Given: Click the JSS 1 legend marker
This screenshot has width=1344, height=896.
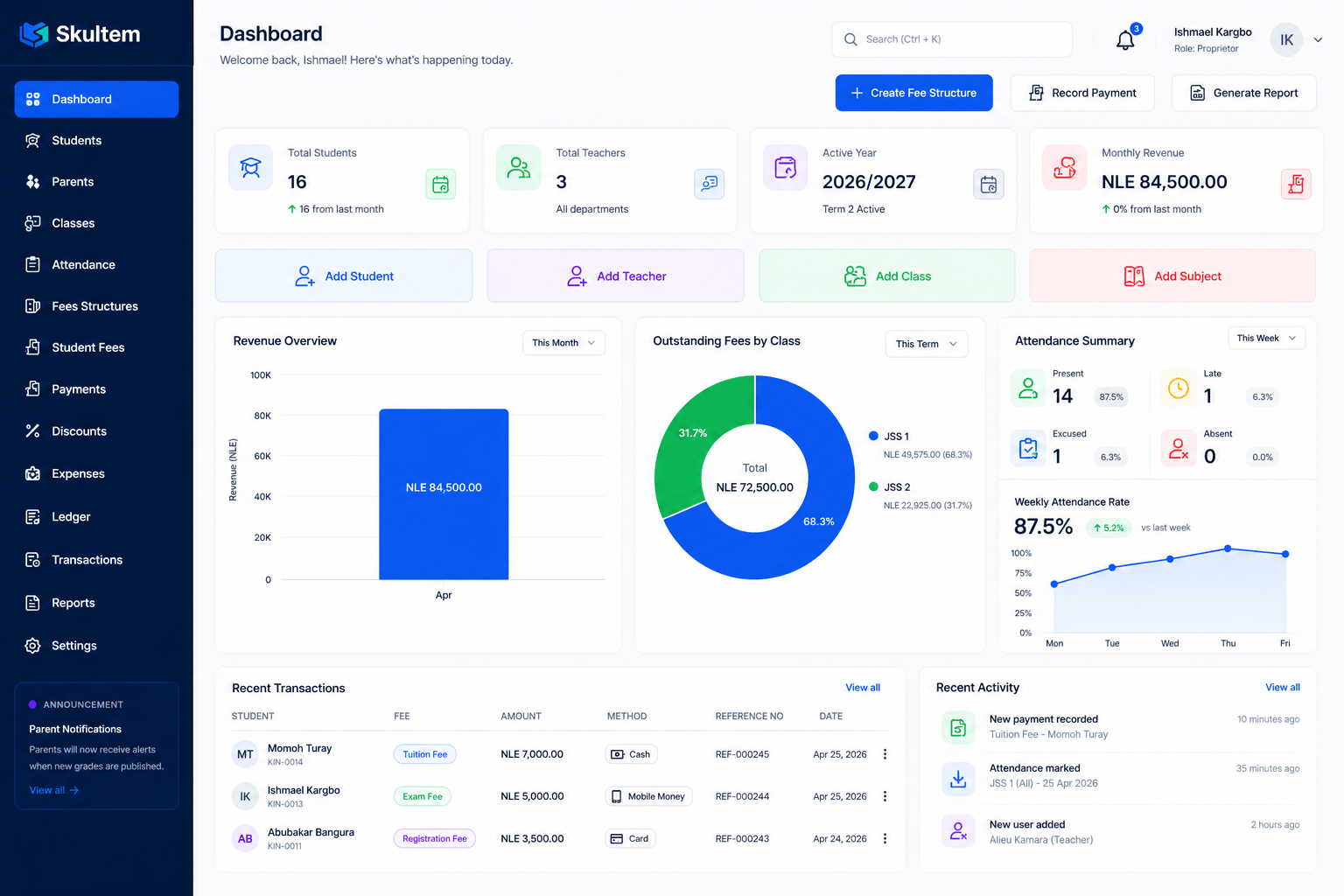Looking at the screenshot, I should (873, 436).
